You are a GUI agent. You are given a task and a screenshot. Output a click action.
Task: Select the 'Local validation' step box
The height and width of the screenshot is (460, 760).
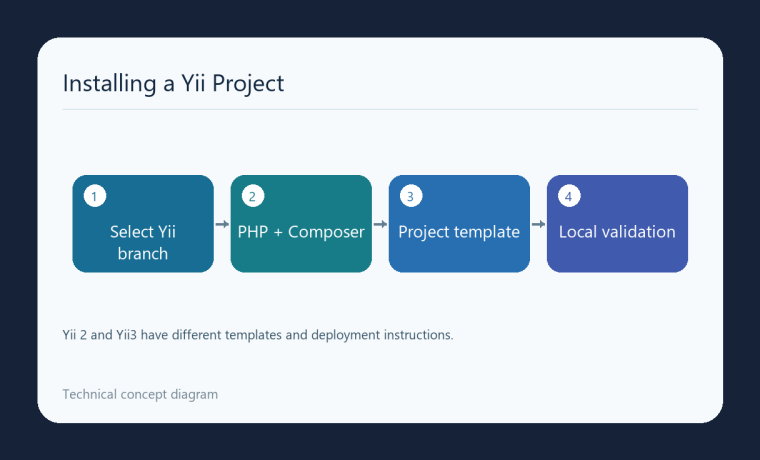coord(617,224)
